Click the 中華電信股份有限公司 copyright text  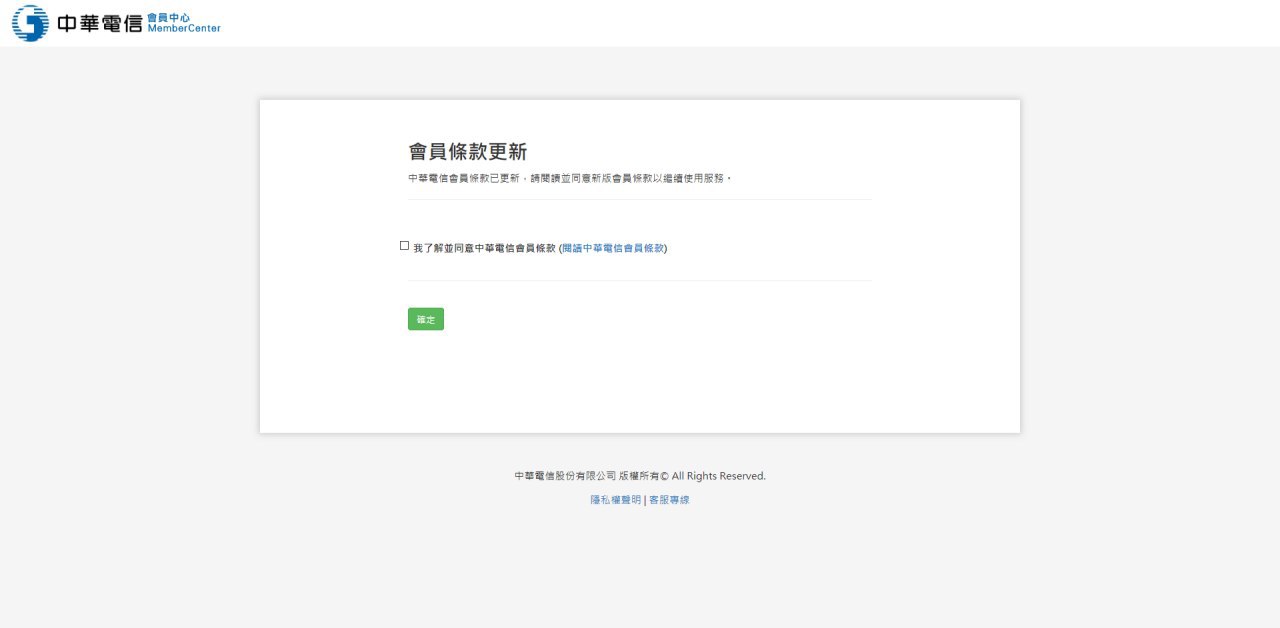[565, 477]
